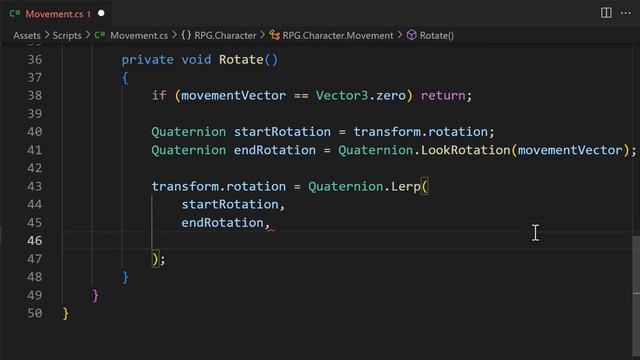Click the 'Rotate' method name on line 36
This screenshot has width=640, height=360.
(241, 60)
